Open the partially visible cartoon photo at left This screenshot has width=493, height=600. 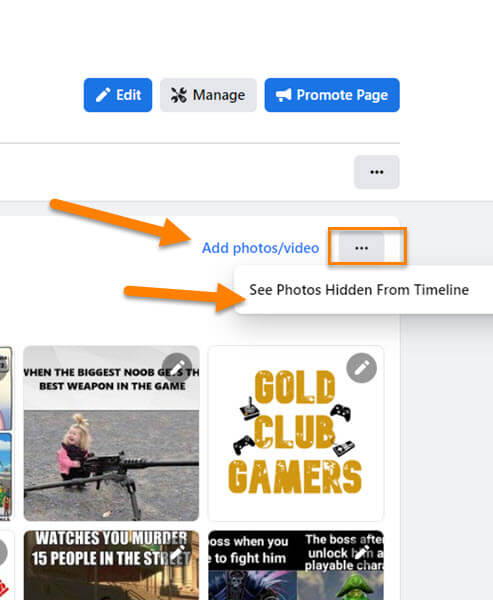(x=6, y=433)
